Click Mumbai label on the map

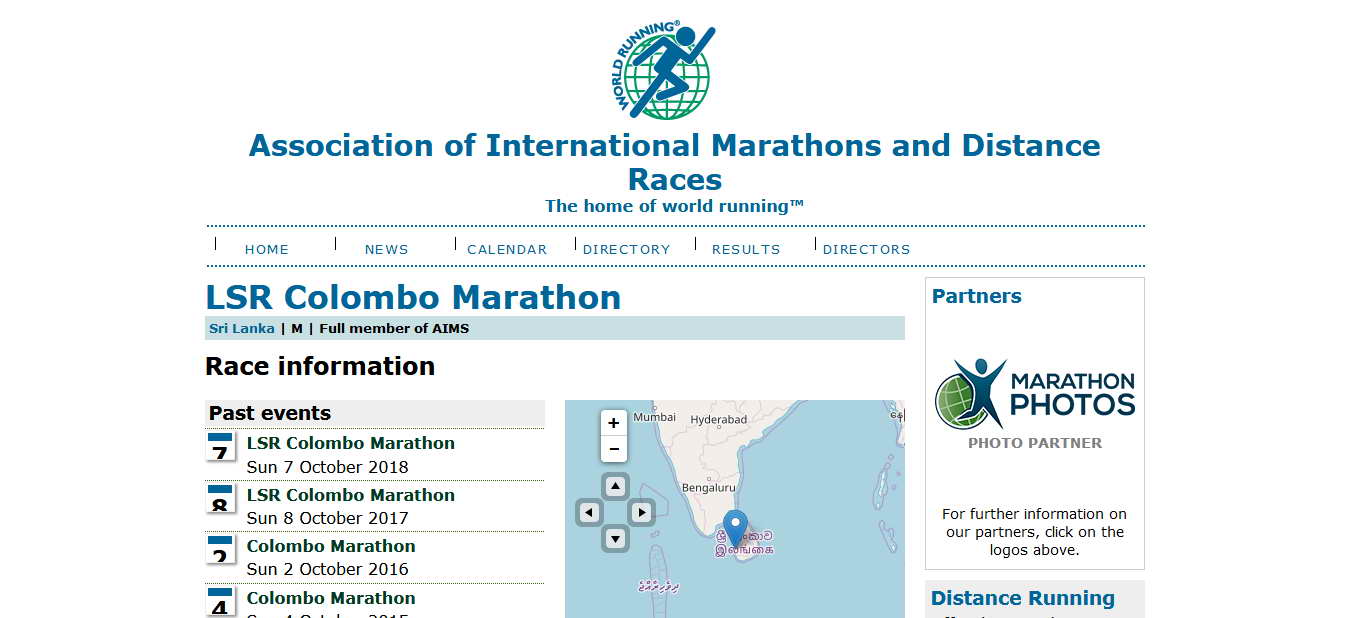coord(655,416)
